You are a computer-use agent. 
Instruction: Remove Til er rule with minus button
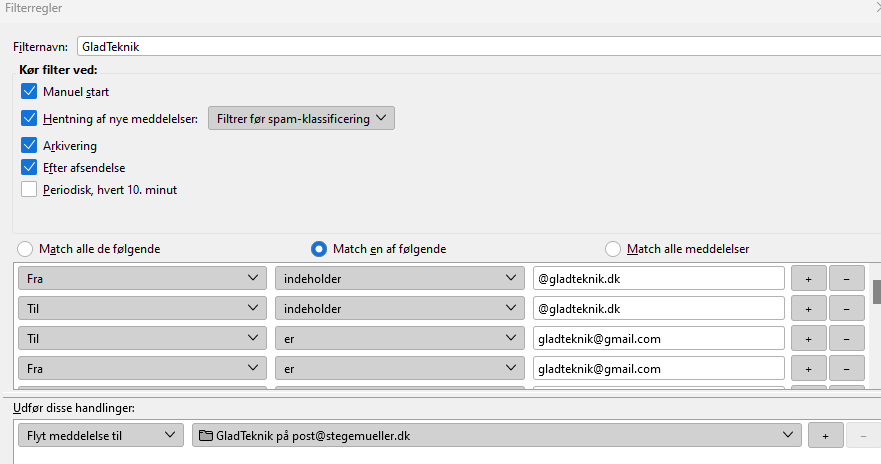(x=846, y=339)
